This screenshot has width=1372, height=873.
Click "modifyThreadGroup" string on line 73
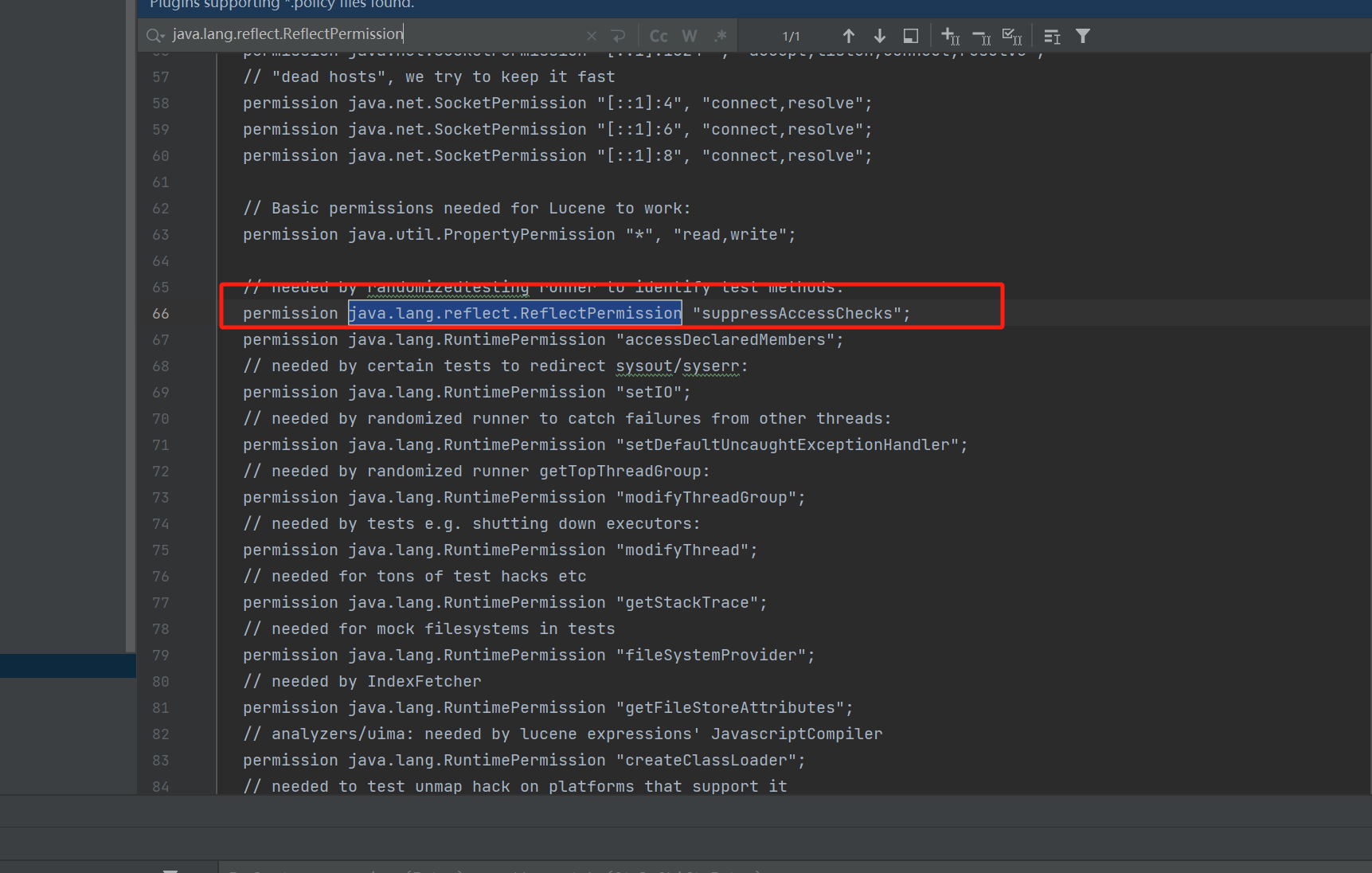(706, 498)
